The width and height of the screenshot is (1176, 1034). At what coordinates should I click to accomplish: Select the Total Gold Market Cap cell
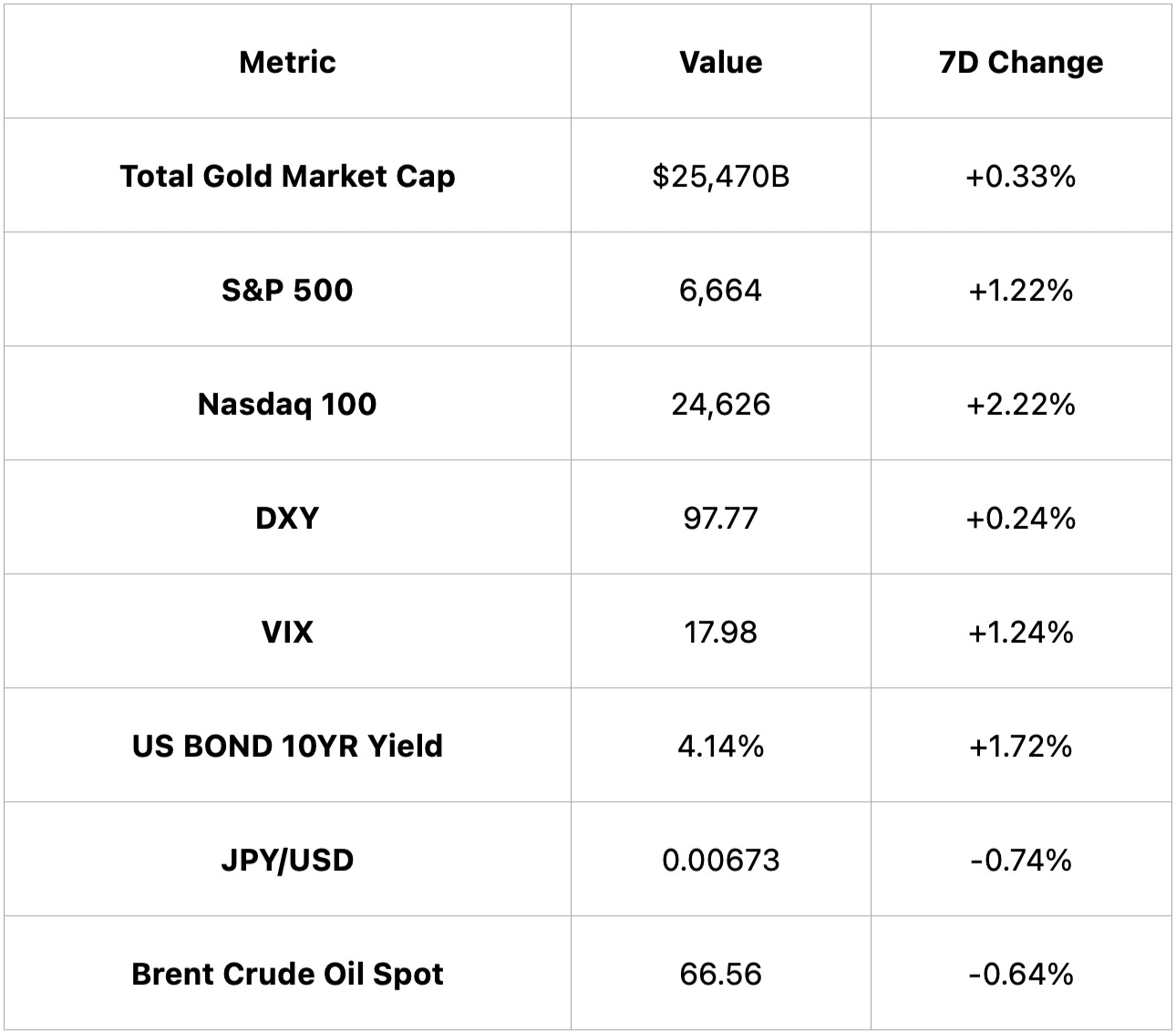click(287, 176)
